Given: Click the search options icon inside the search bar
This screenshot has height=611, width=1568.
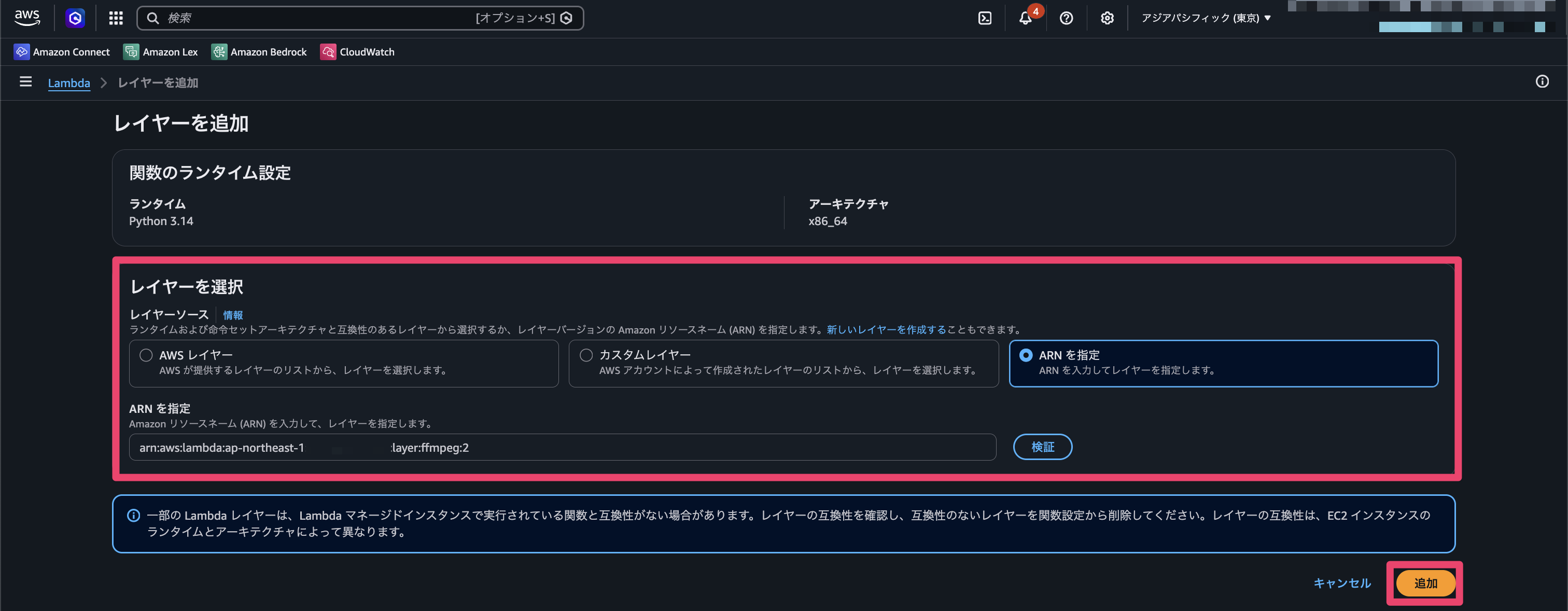Looking at the screenshot, I should click(567, 18).
